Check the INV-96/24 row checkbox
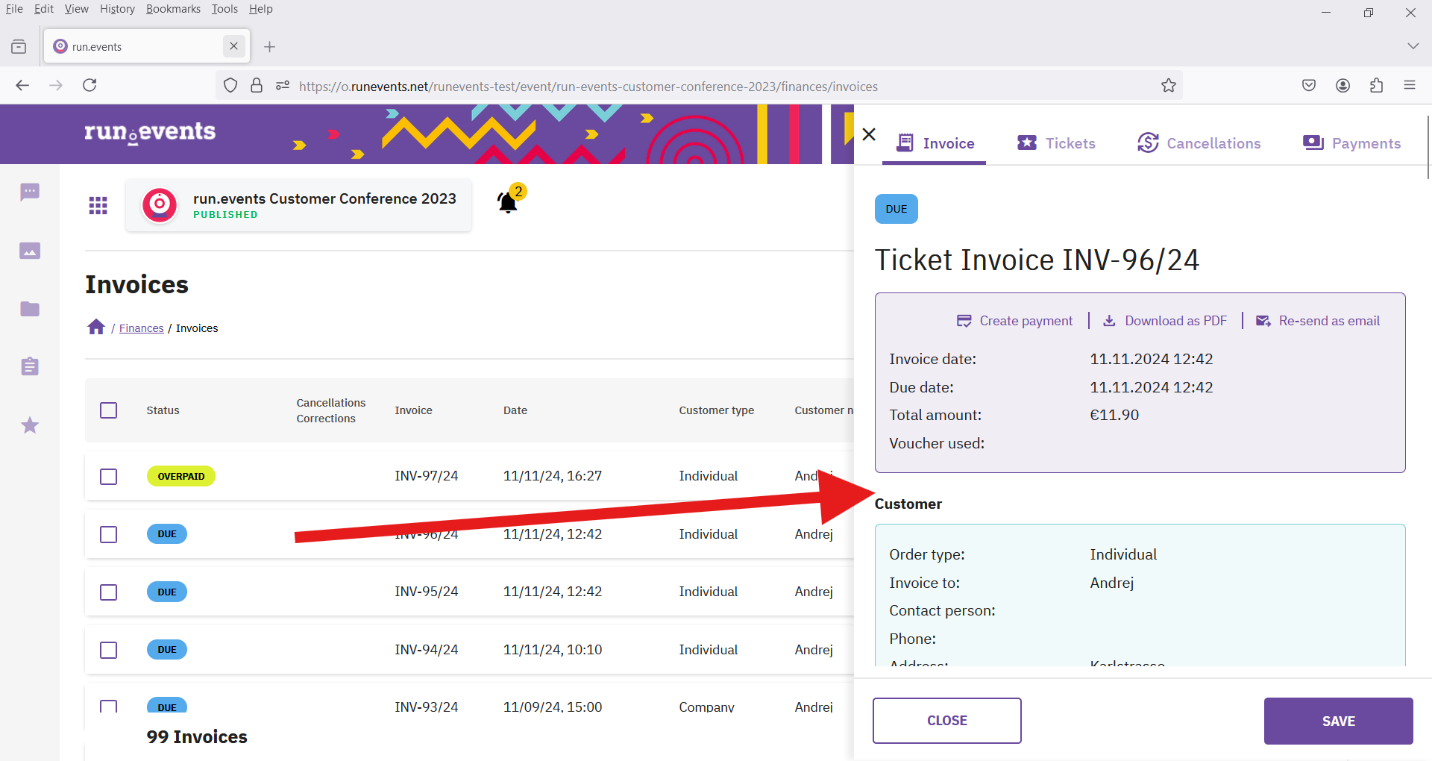This screenshot has height=761, width=1432. [x=109, y=535]
